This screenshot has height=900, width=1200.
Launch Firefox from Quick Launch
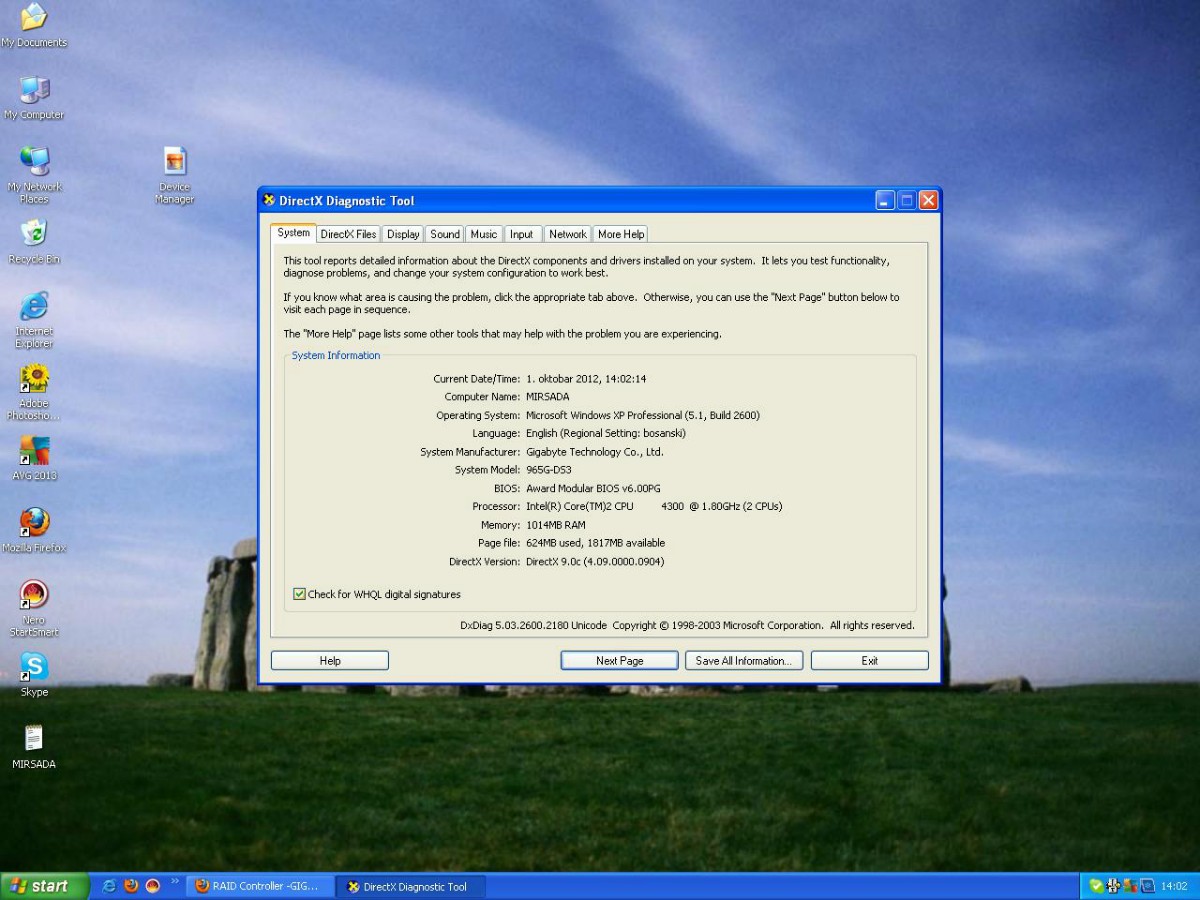[x=131, y=886]
